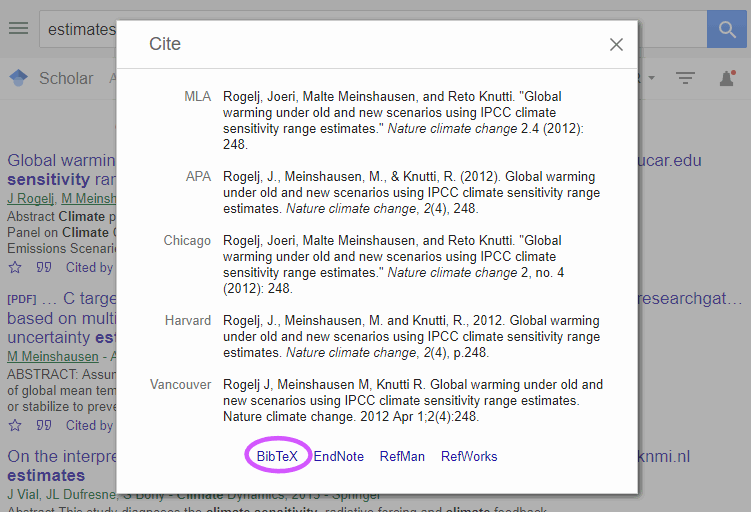Viewport: 751px width, 512px height.
Task: Click the quote icon under Meinshausen result
Action: pos(44,425)
